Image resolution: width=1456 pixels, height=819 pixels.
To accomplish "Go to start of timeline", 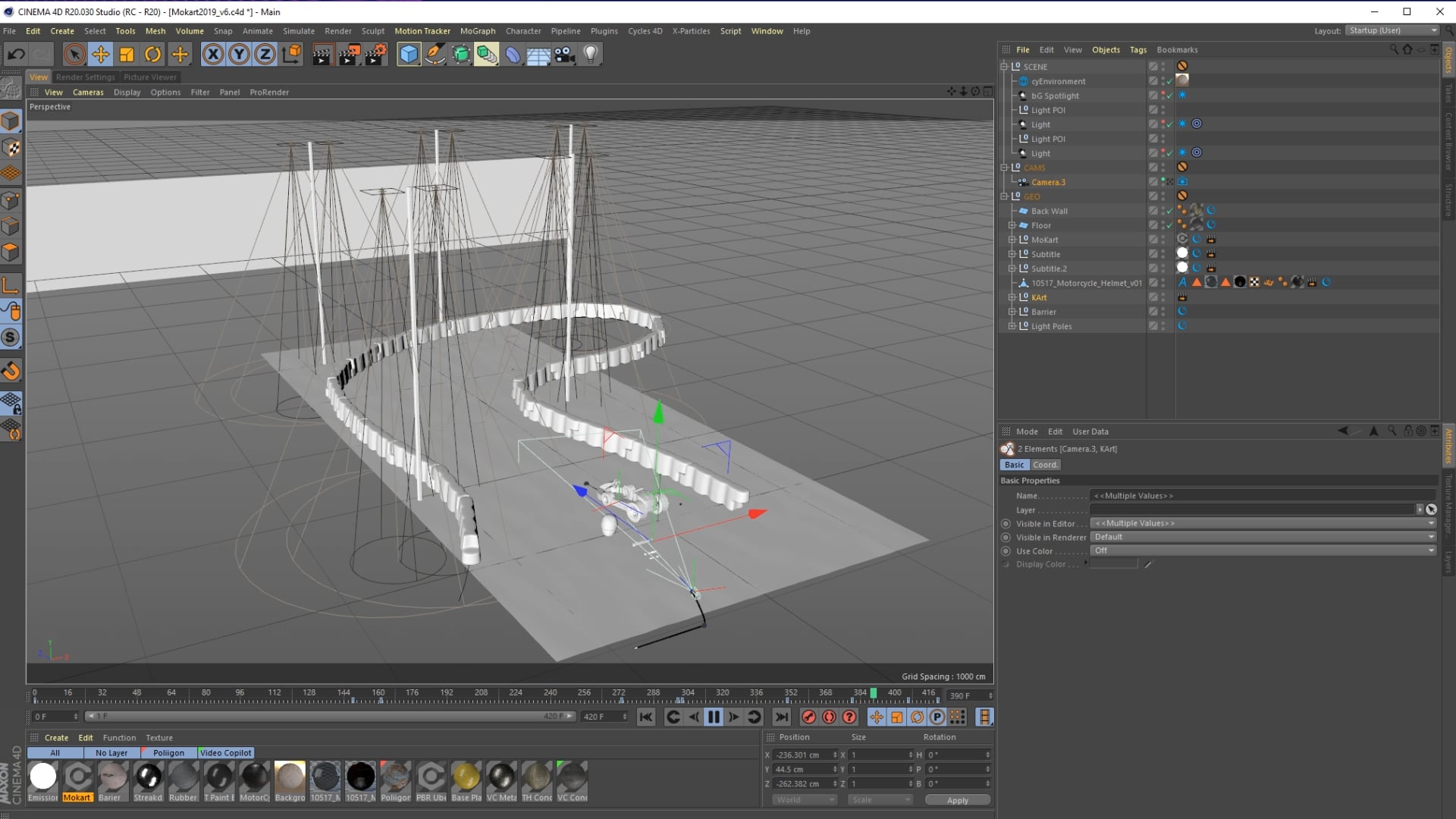I will pyautogui.click(x=646, y=717).
